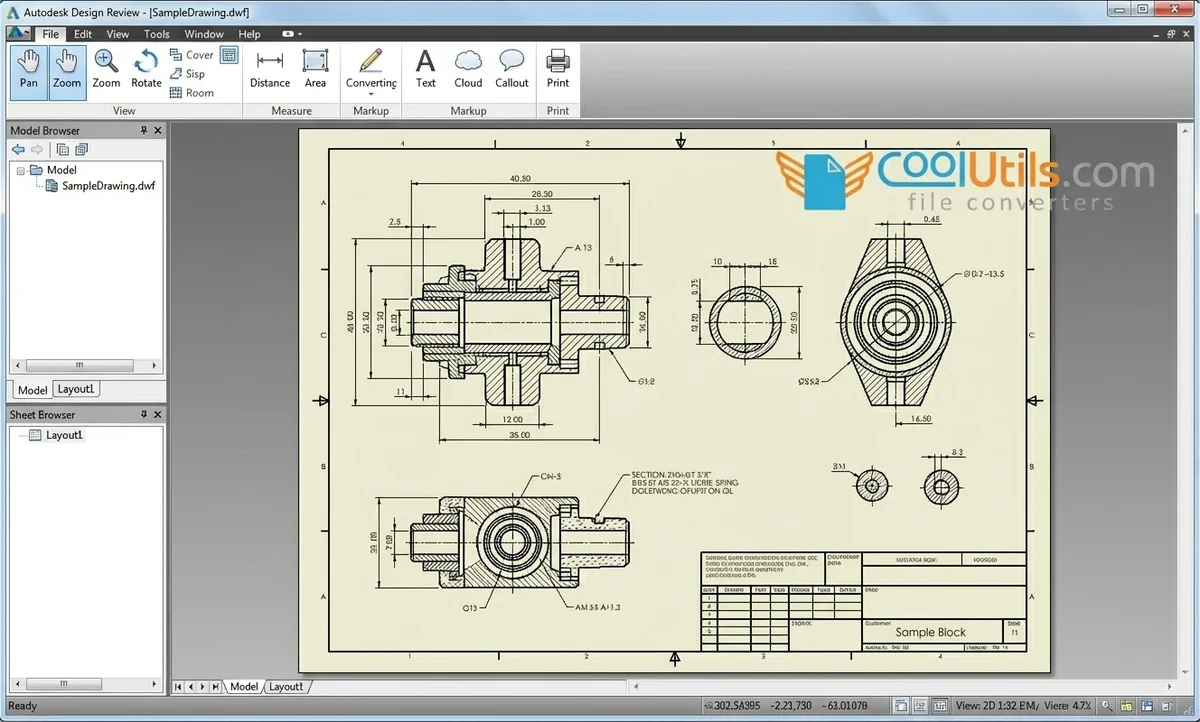The image size is (1200, 722).
Task: Open the Tools menu
Action: point(156,33)
